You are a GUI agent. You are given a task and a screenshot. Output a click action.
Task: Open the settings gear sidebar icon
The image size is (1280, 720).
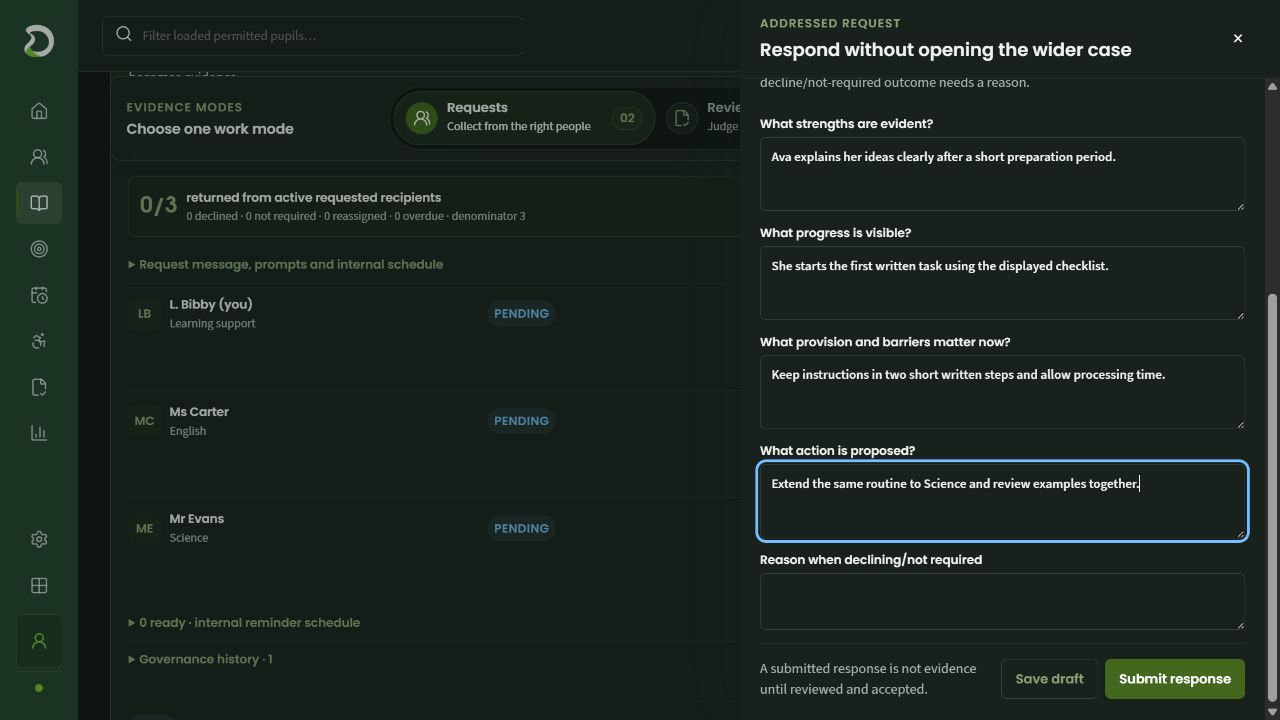[39, 539]
